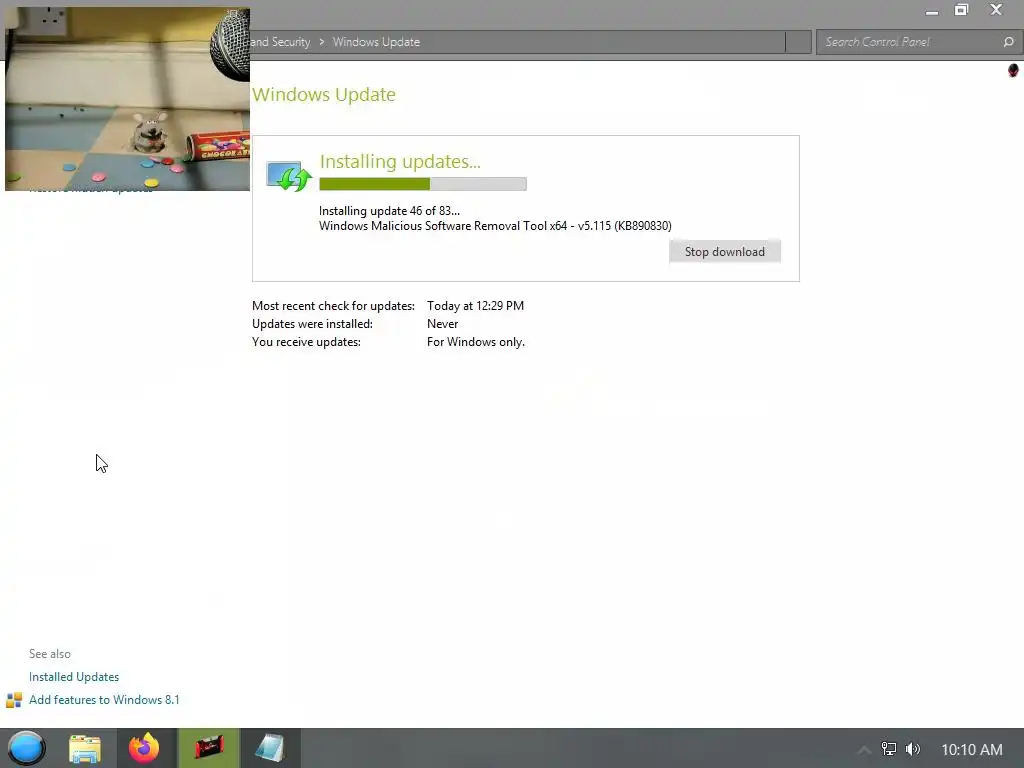
Task: Open the 10:10 AM clock
Action: click(x=972, y=750)
